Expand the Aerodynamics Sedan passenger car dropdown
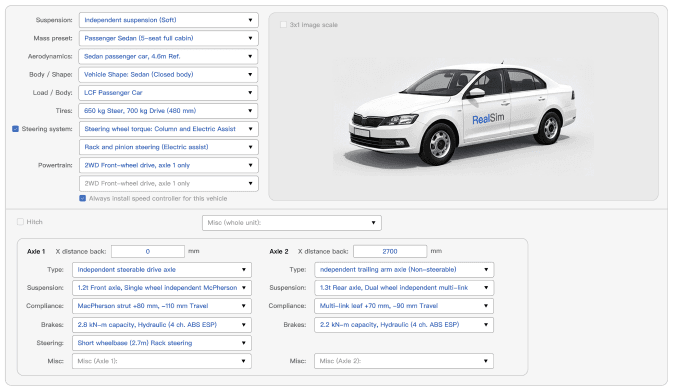 point(168,56)
